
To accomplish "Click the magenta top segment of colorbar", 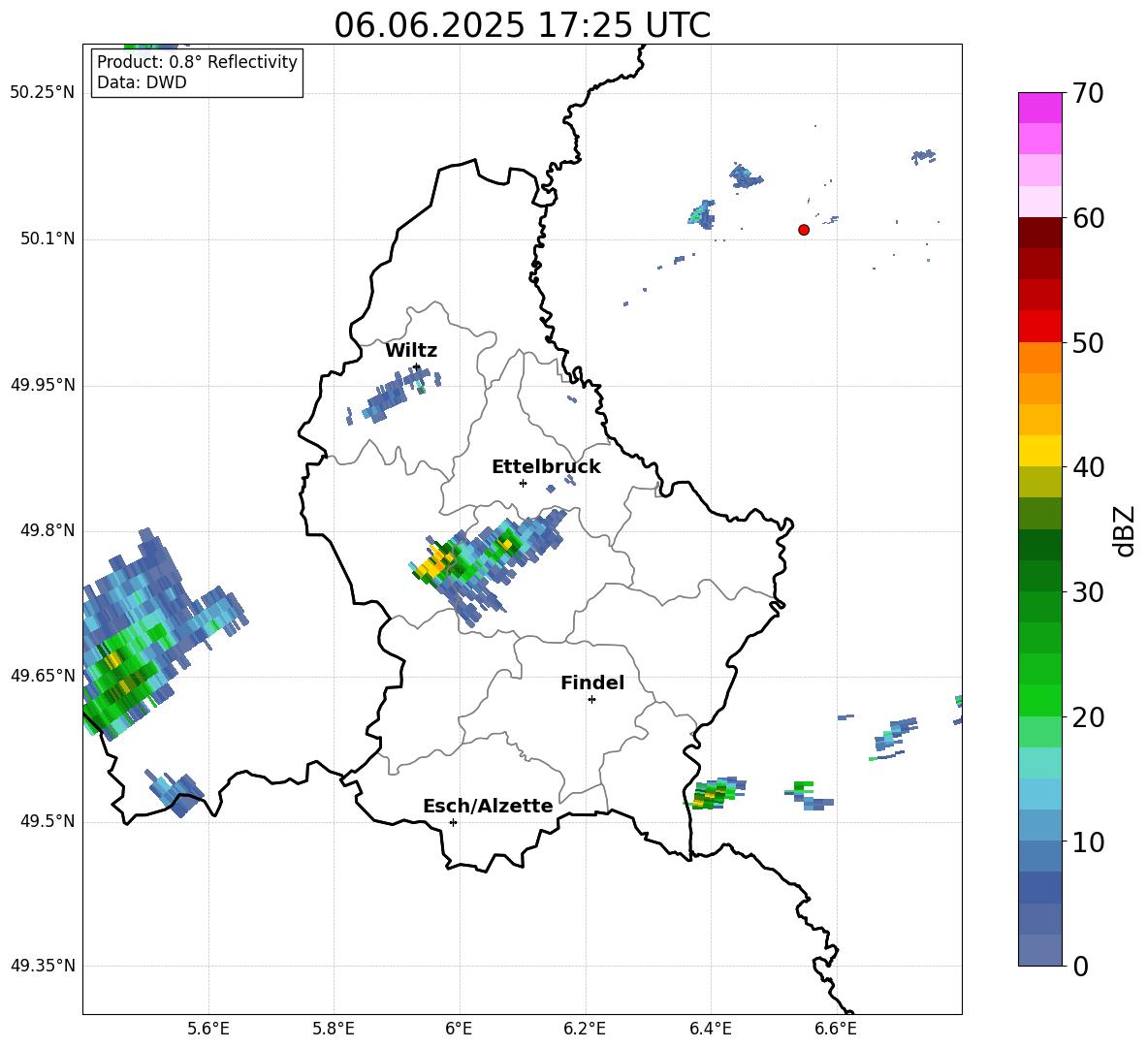I will click(x=1039, y=108).
